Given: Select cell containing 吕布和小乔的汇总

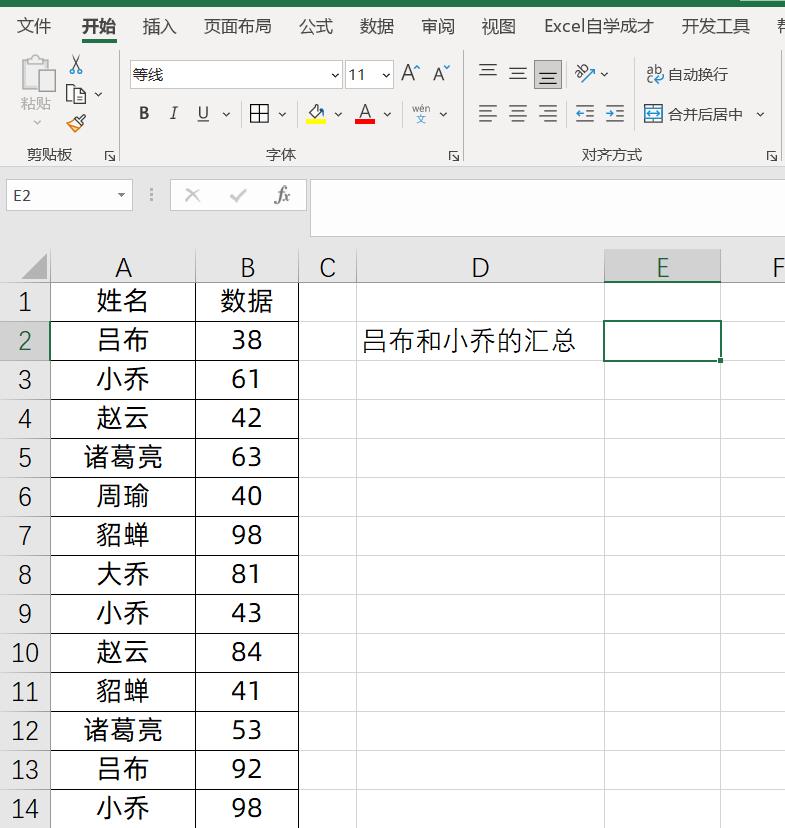Looking at the screenshot, I should click(480, 341).
